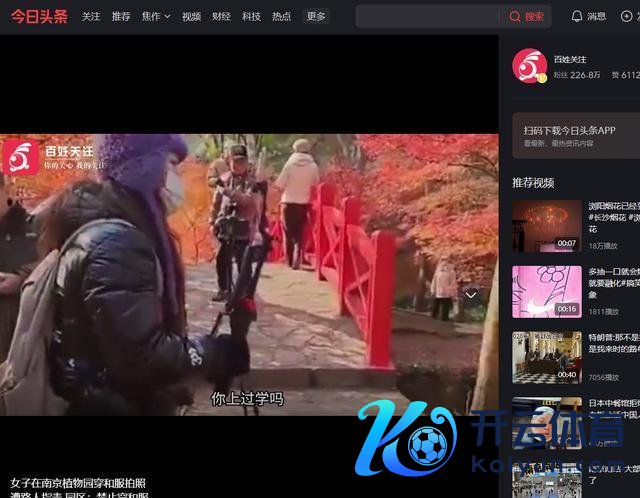Screen dimensions: 640x498
Task: Click the bell icon next to 消息
Action: click(577, 17)
